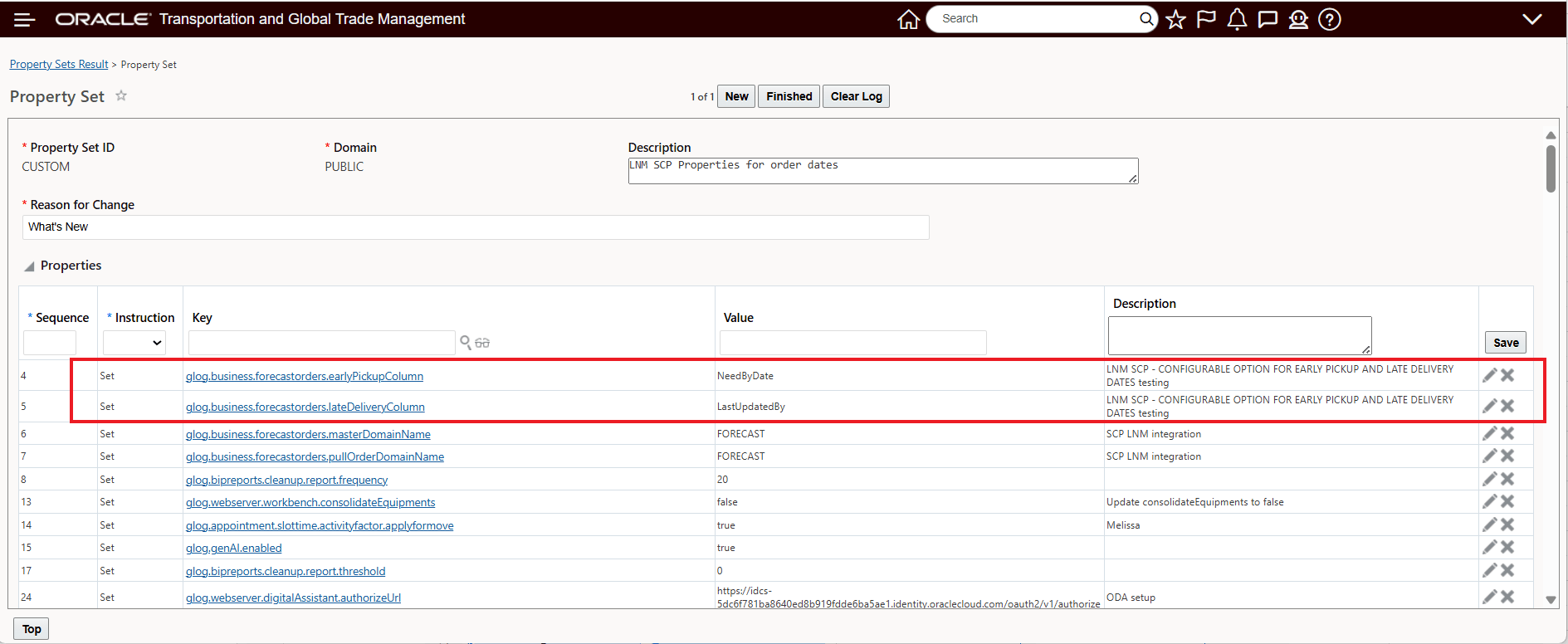Open the glog.appointment.slottime.activityfactor.applyformove link

320,525
